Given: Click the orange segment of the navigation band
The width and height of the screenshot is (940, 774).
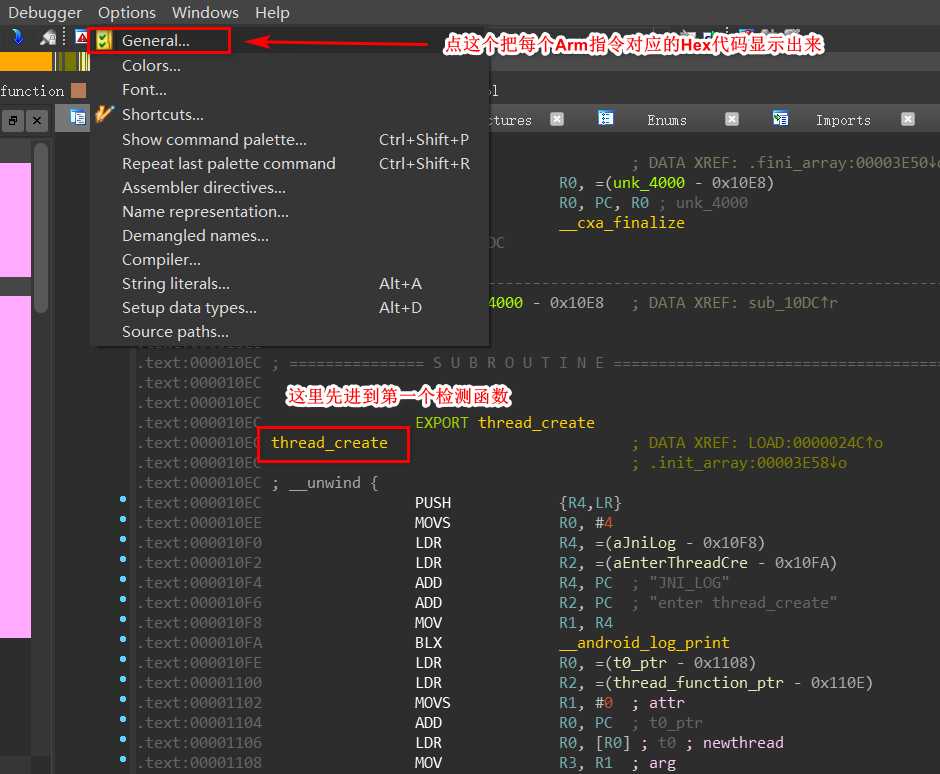Looking at the screenshot, I should click(x=26, y=61).
